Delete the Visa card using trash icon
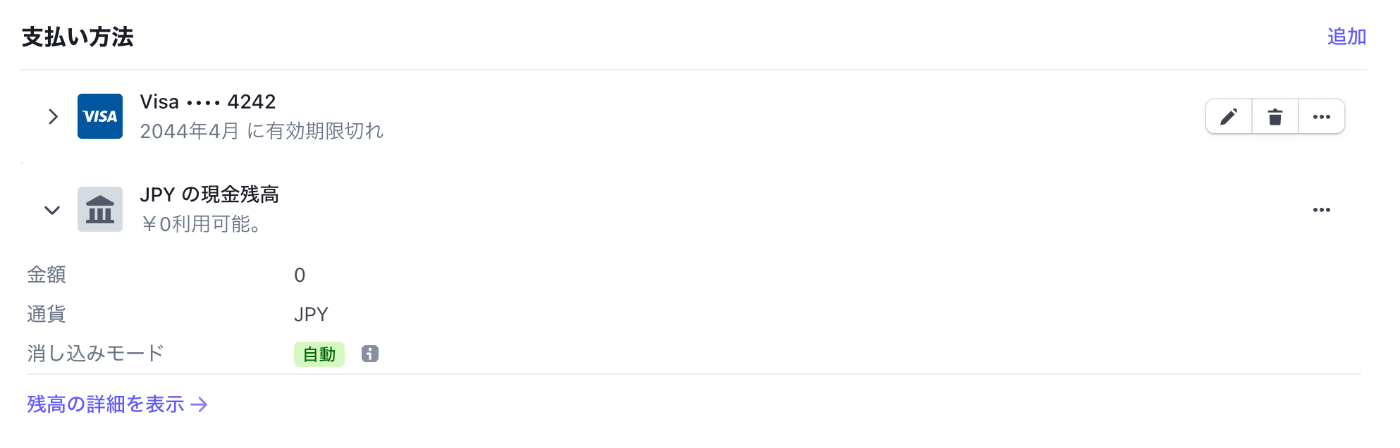 point(1275,117)
